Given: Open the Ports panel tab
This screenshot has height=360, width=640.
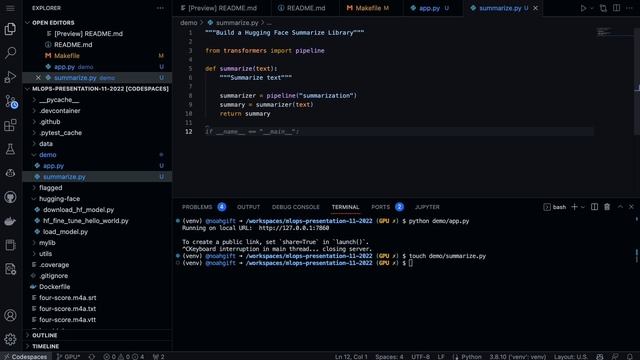Looking at the screenshot, I should (387, 207).
